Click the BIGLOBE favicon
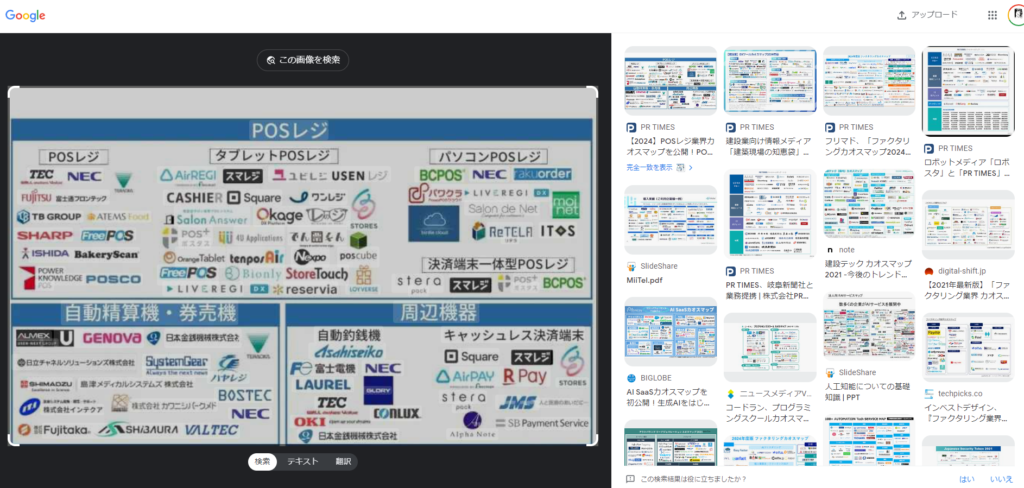The image size is (1024, 488). click(632, 378)
